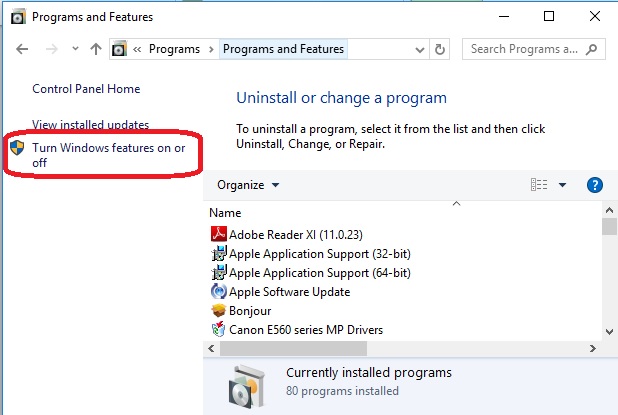
Task: Click the Up directory arrow
Action: (96, 49)
